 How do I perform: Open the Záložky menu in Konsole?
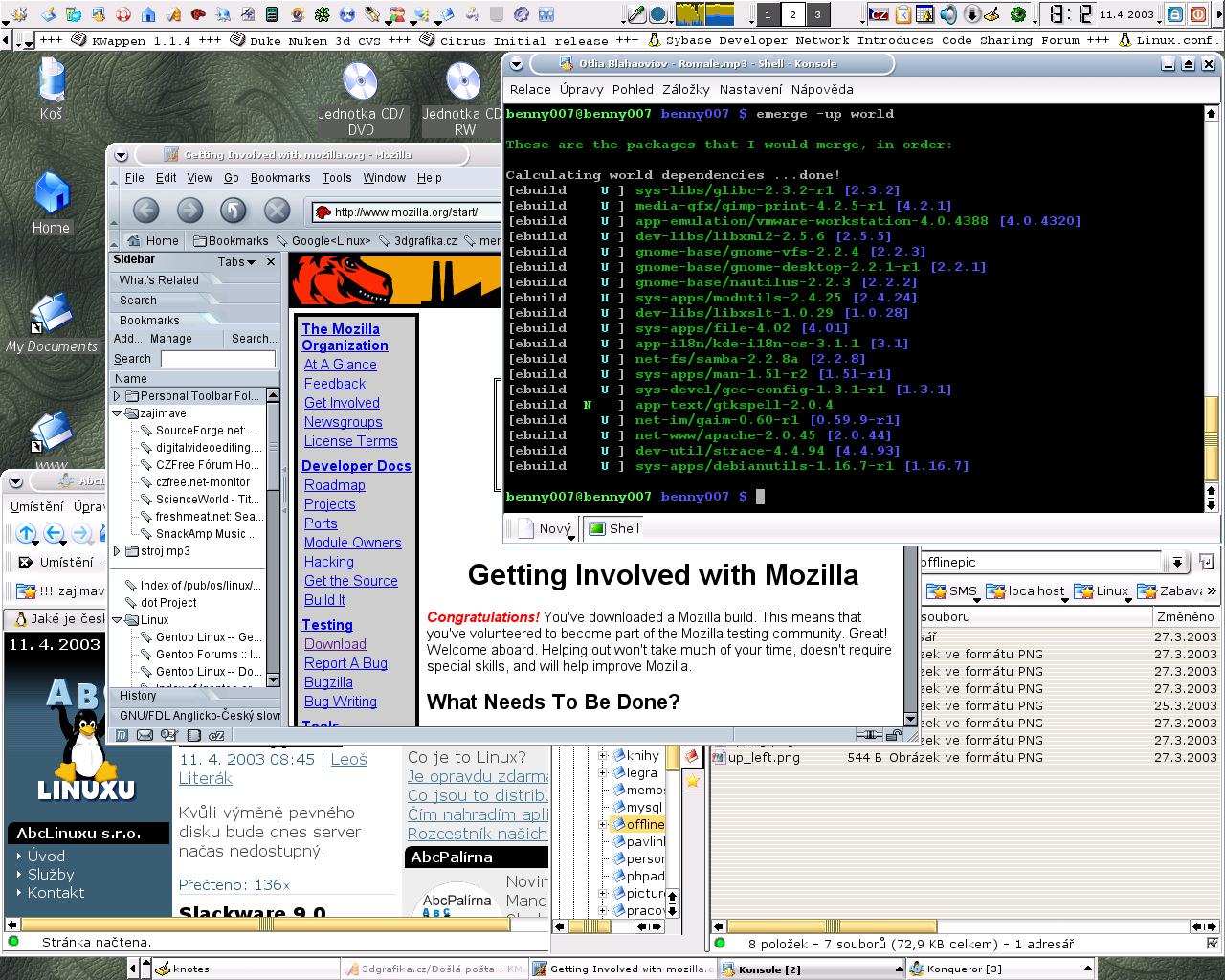[x=685, y=89]
